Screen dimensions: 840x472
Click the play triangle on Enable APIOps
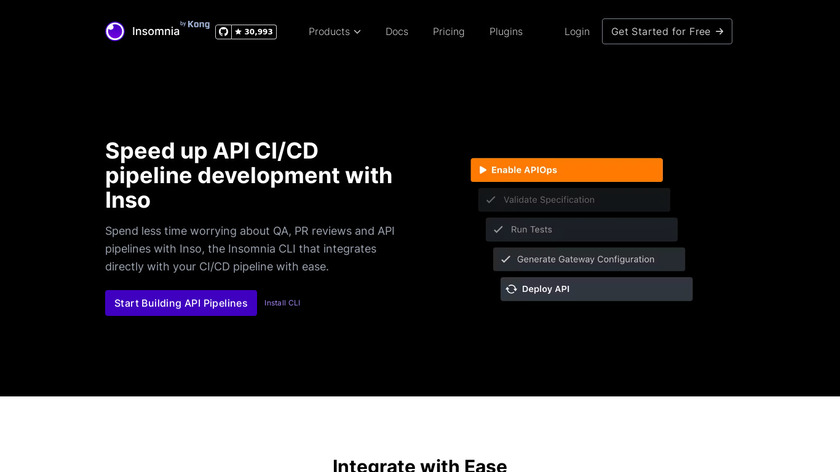(483, 170)
